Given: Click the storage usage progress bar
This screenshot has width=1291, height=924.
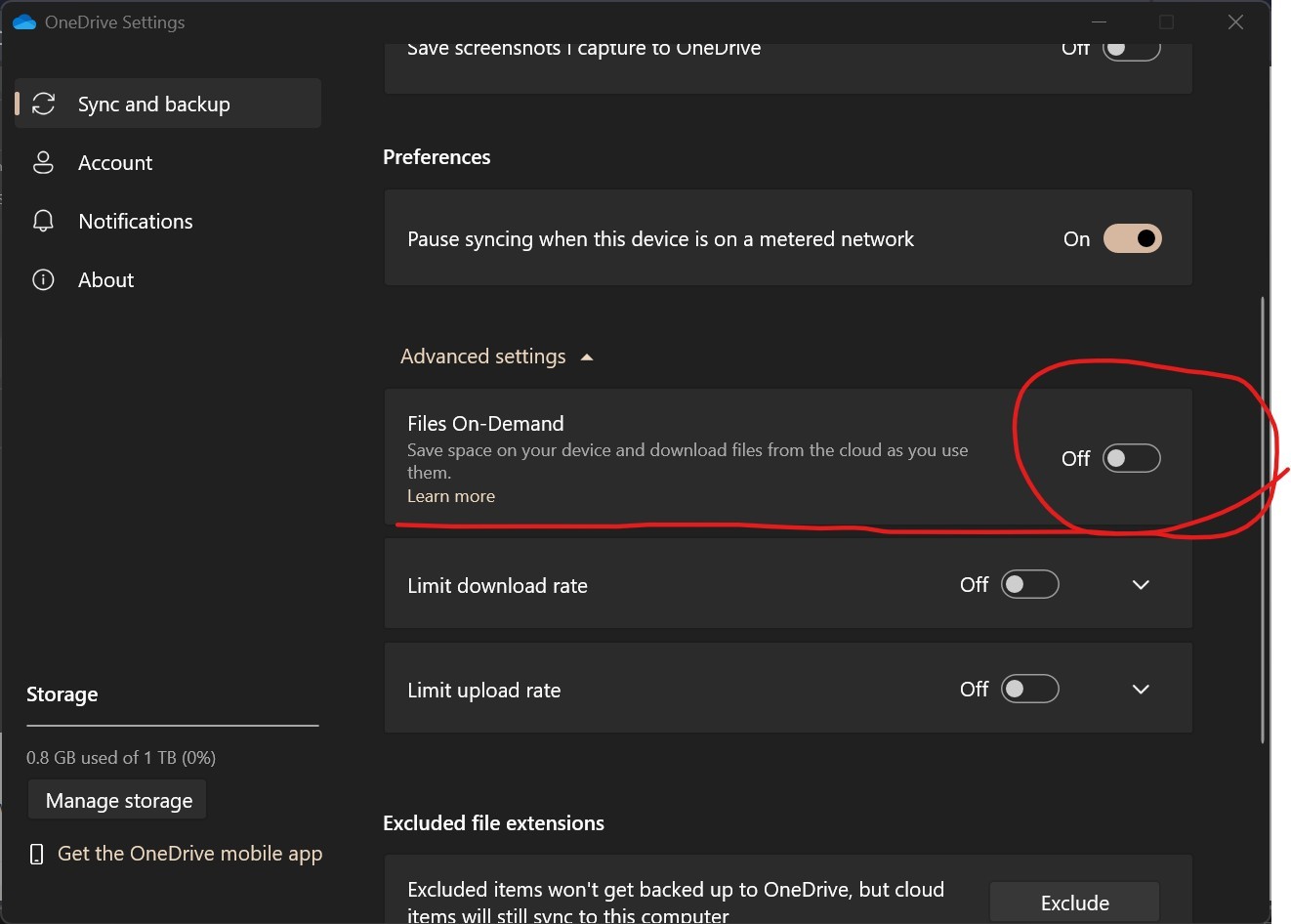Looking at the screenshot, I should [x=173, y=726].
